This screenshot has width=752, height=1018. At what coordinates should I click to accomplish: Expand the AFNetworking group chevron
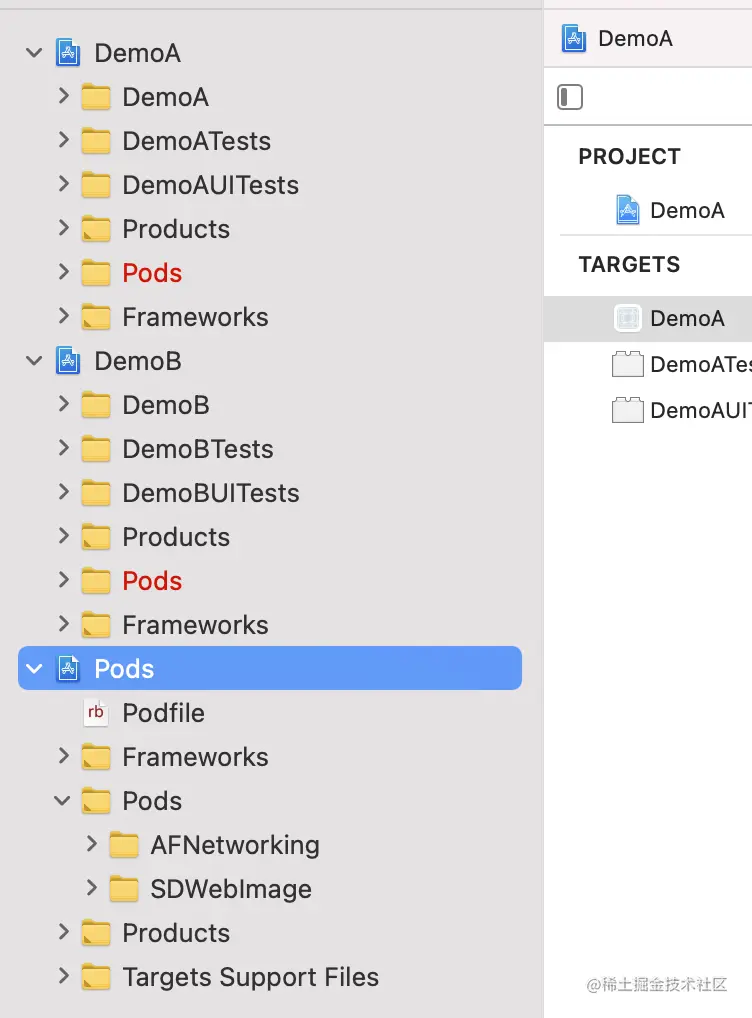click(92, 845)
